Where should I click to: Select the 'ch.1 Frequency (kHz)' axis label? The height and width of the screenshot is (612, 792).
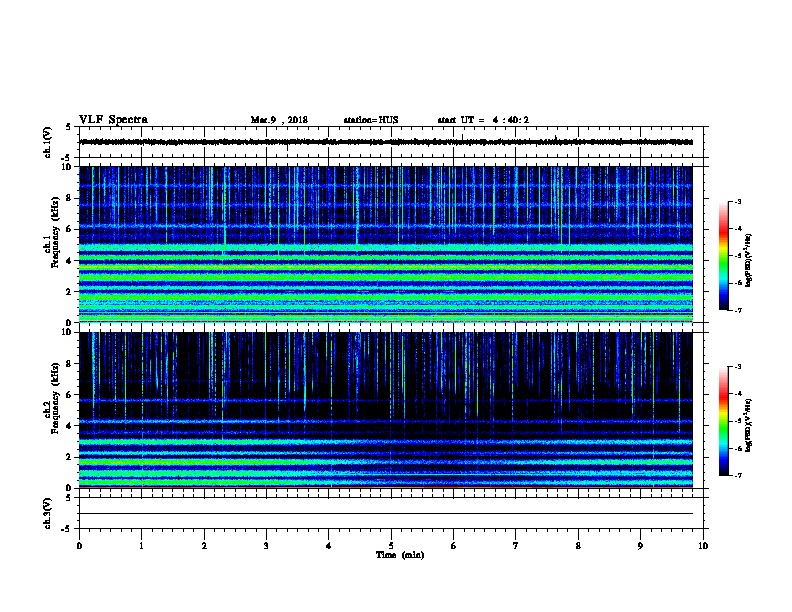pos(51,232)
